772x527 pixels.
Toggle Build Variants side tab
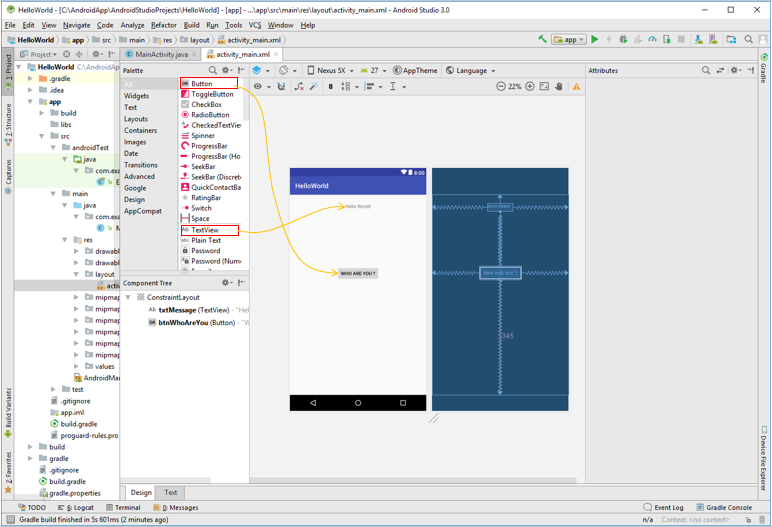click(8, 412)
